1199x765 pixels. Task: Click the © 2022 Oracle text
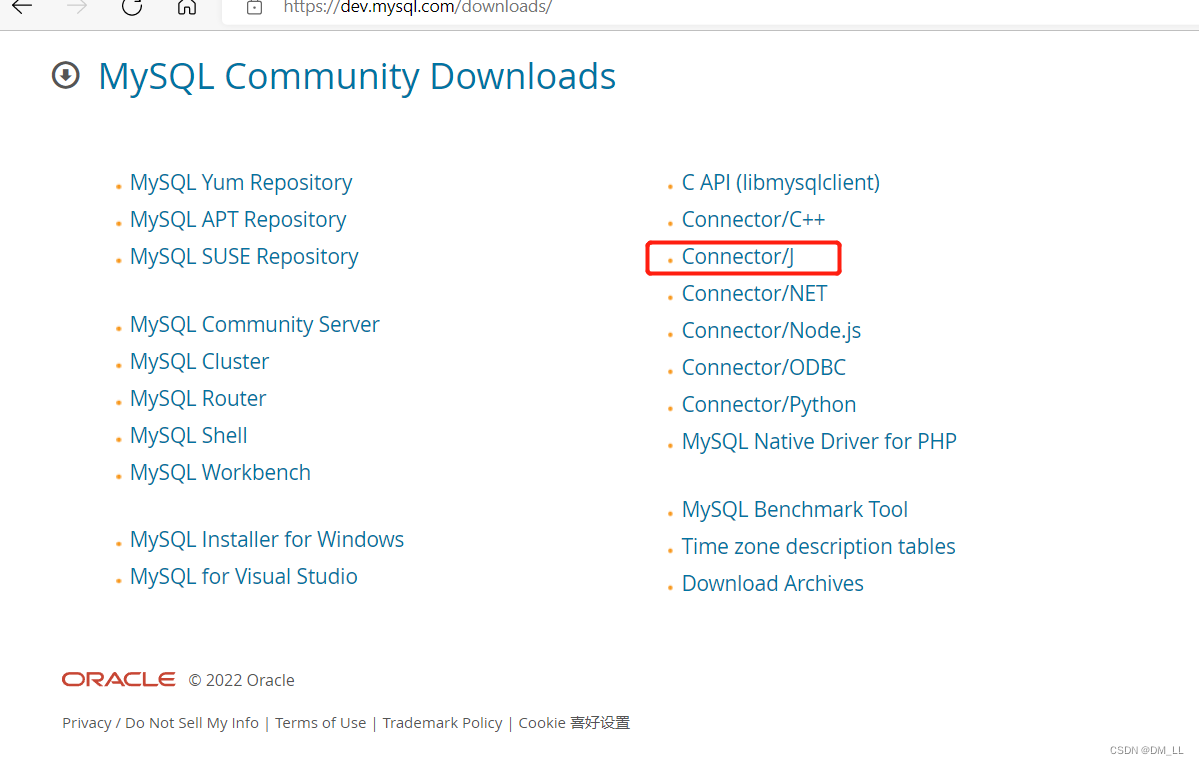tap(242, 680)
